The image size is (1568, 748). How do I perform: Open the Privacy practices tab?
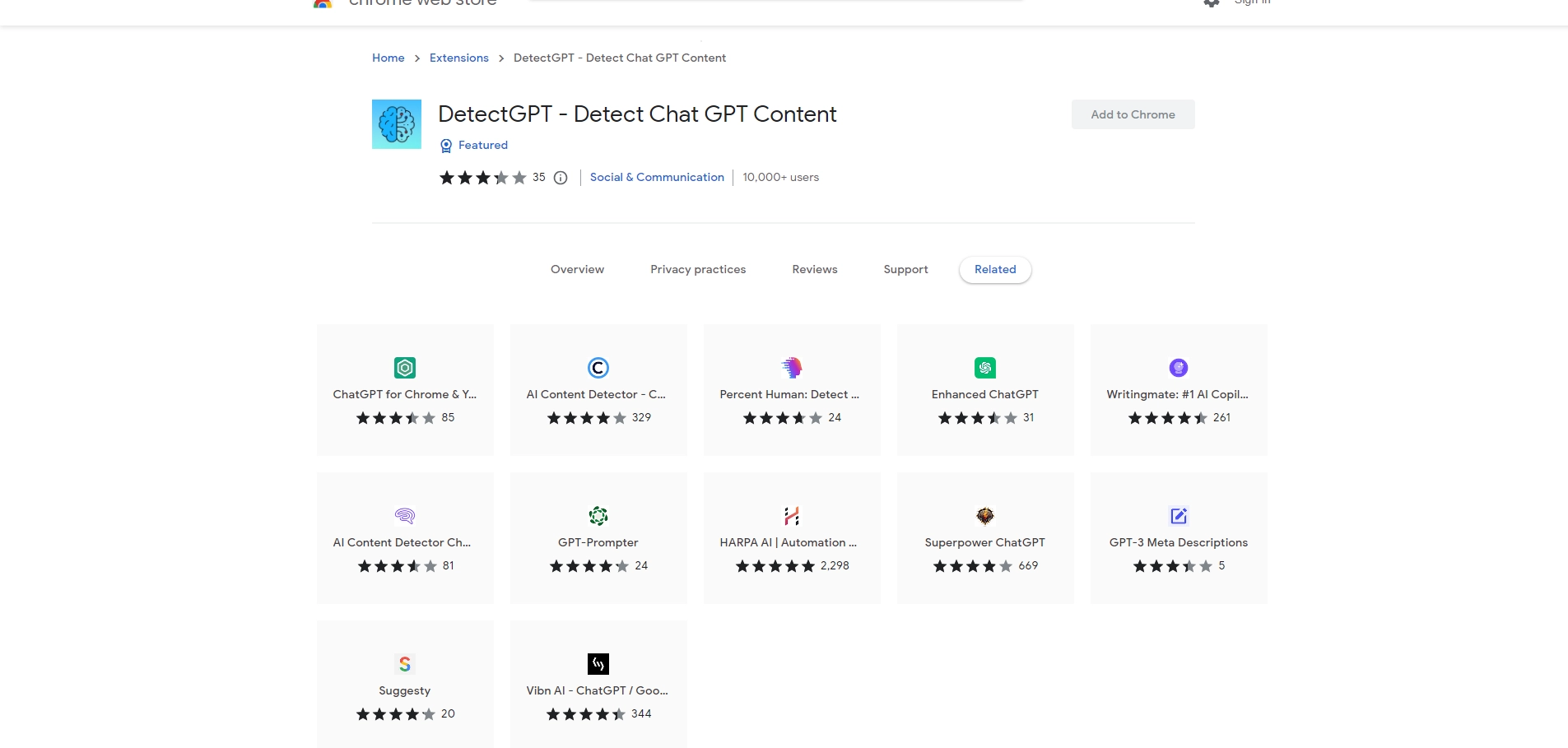pyautogui.click(x=698, y=269)
